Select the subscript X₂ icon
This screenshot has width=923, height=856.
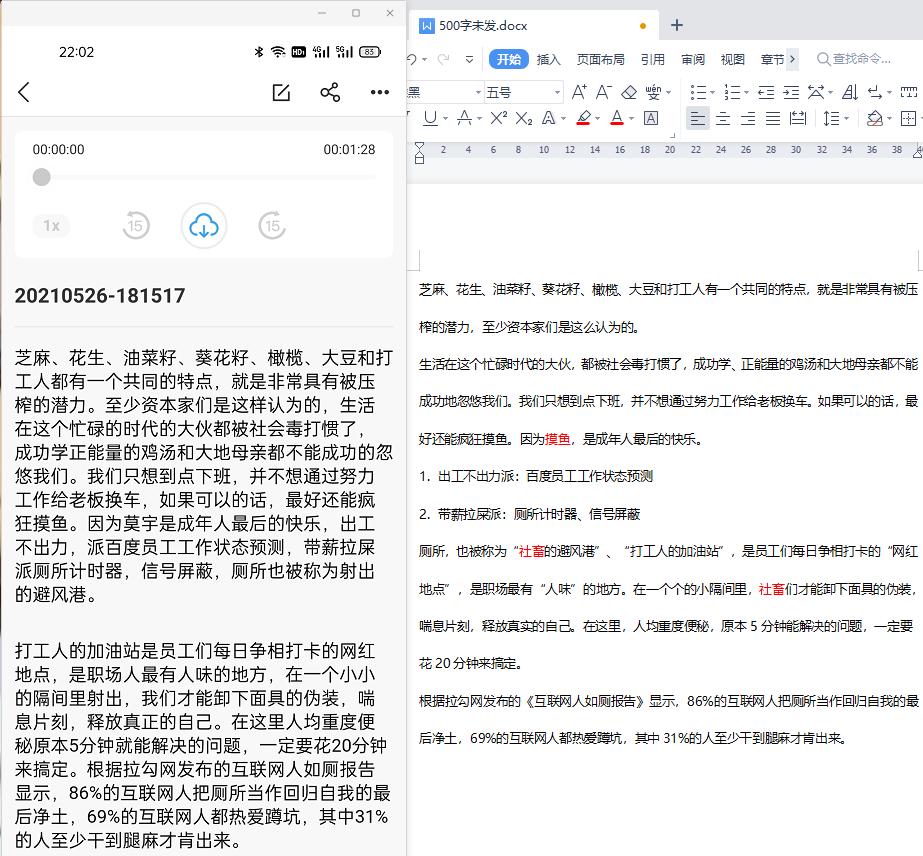(x=522, y=119)
